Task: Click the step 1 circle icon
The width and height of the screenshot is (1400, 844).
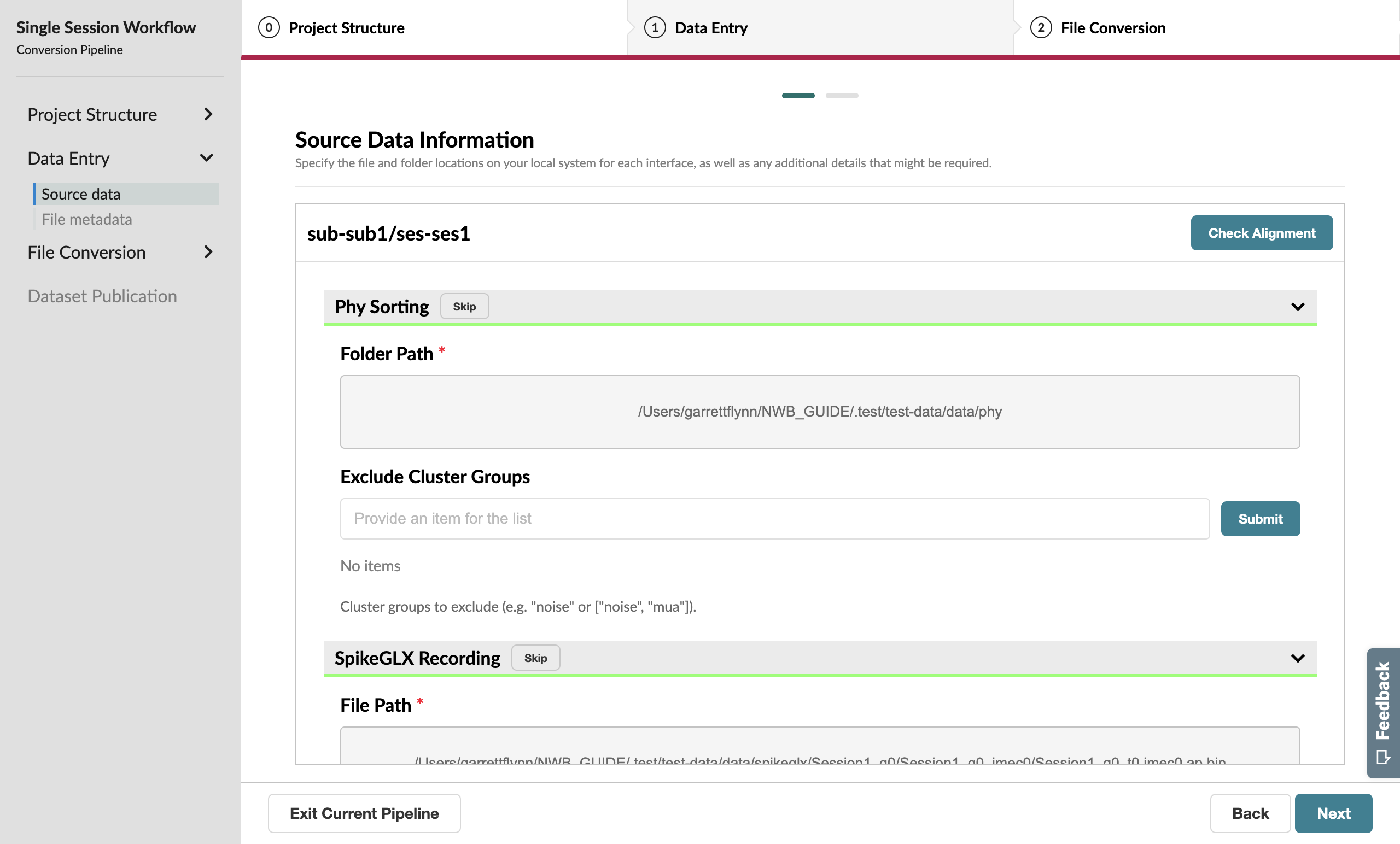Action: (x=655, y=28)
